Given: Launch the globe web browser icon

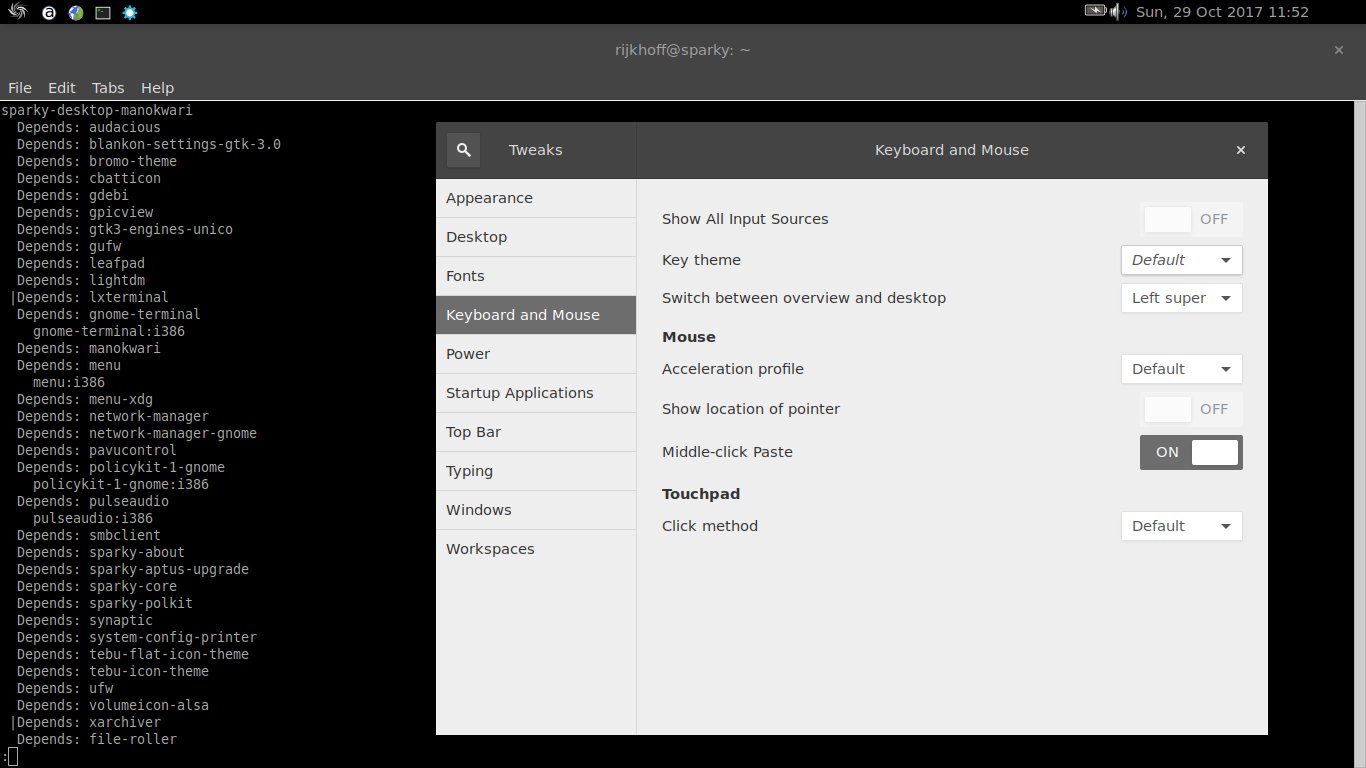Looking at the screenshot, I should (76, 13).
